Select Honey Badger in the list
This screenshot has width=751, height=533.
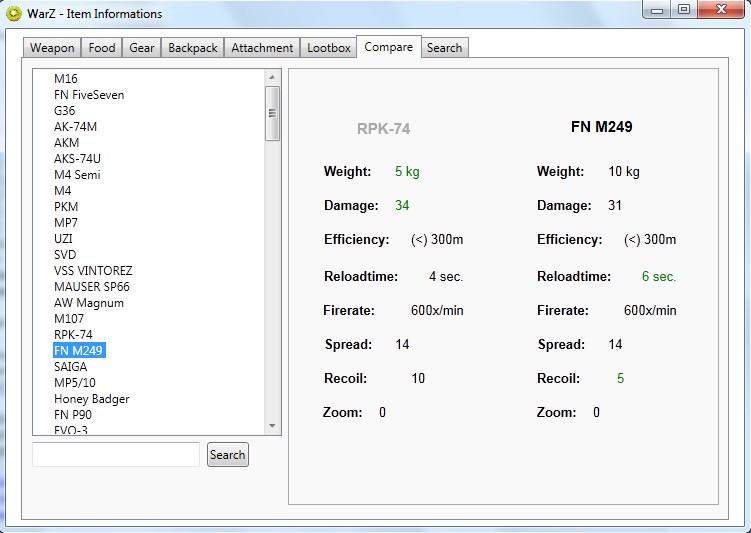point(91,399)
